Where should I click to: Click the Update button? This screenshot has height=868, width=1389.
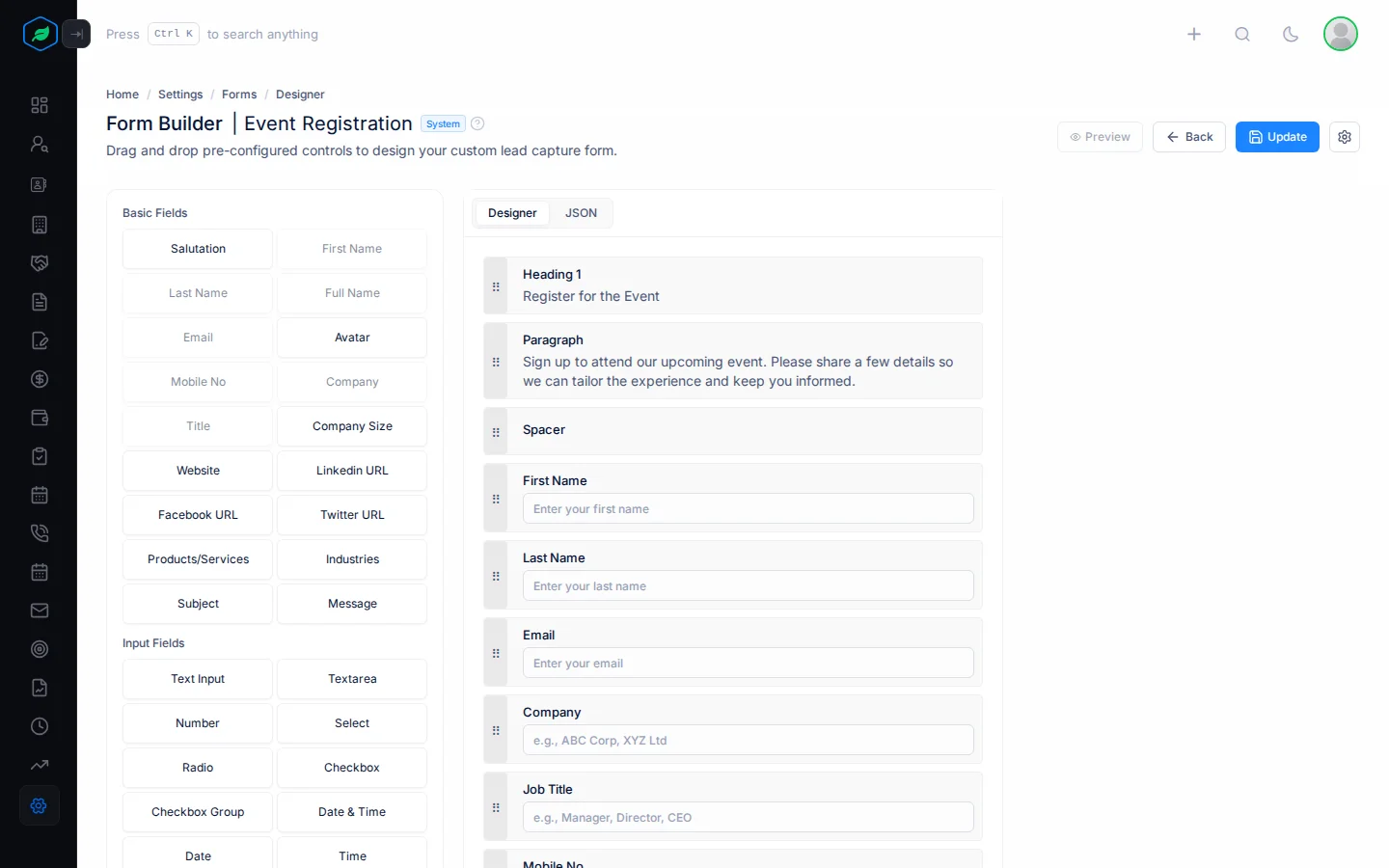pos(1277,137)
